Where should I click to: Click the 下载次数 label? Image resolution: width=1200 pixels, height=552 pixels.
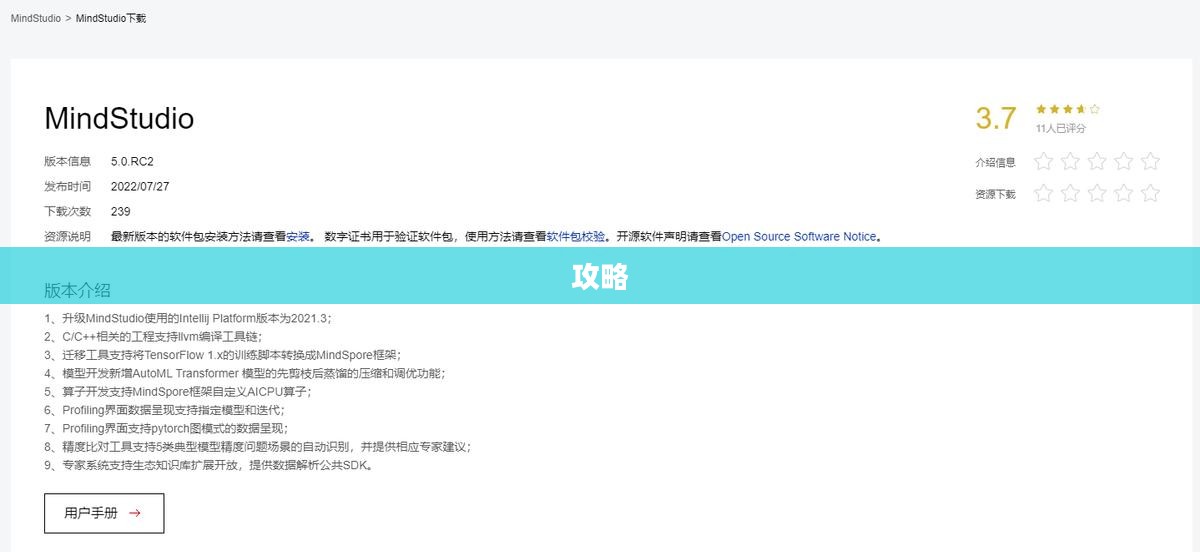(x=67, y=211)
